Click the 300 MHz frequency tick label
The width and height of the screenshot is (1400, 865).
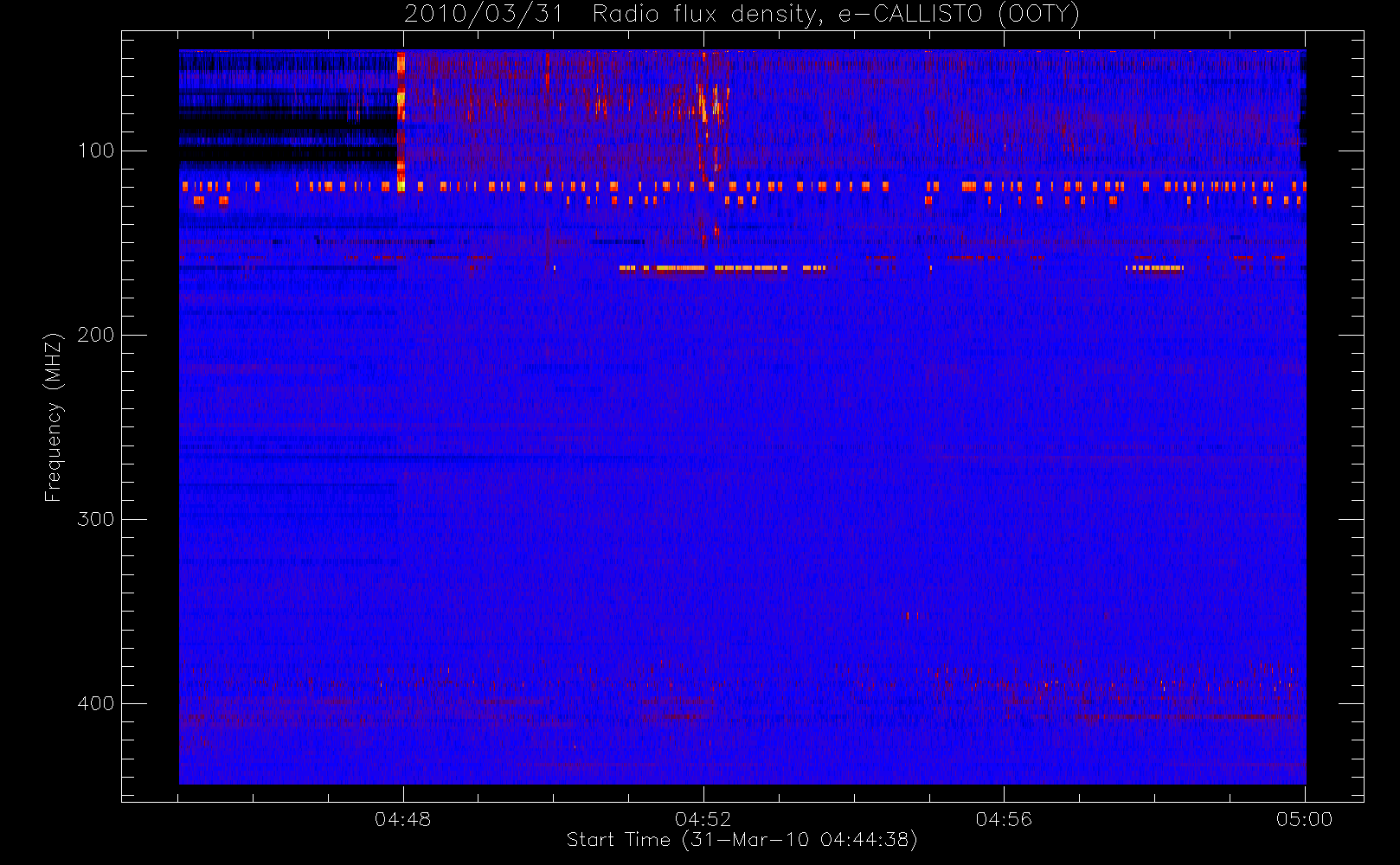tap(96, 519)
